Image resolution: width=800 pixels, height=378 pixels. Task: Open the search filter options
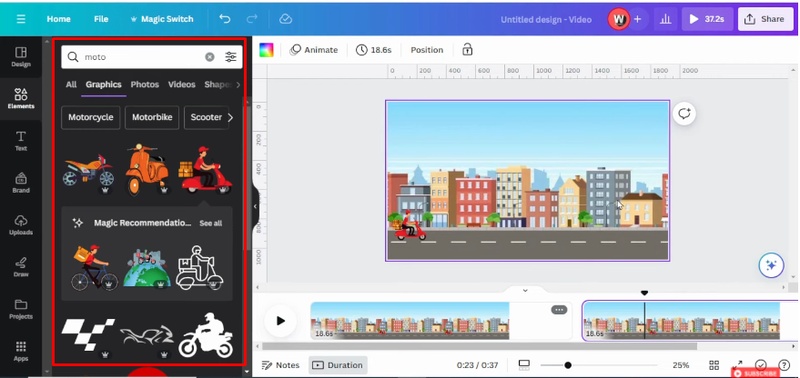click(x=231, y=57)
